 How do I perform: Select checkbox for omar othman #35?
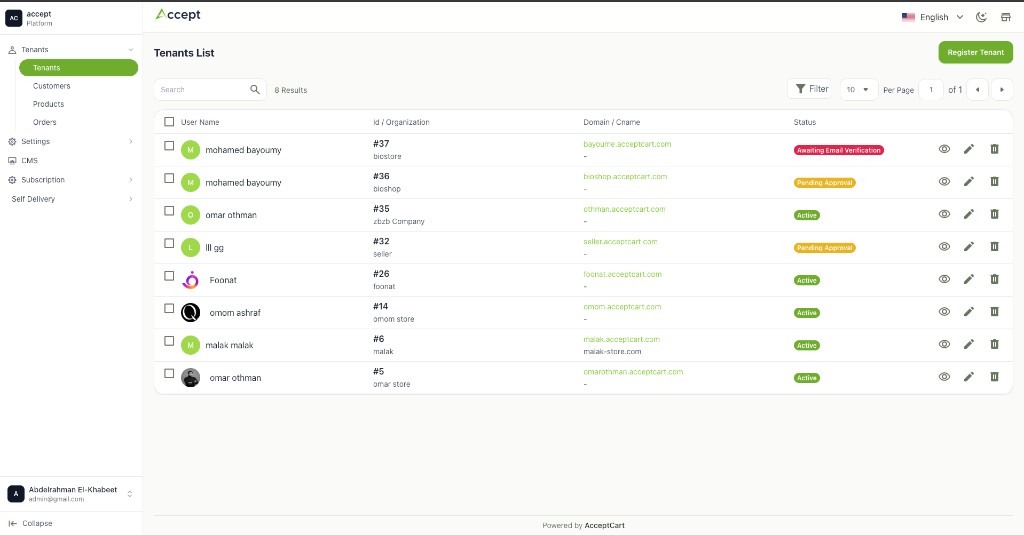click(169, 211)
